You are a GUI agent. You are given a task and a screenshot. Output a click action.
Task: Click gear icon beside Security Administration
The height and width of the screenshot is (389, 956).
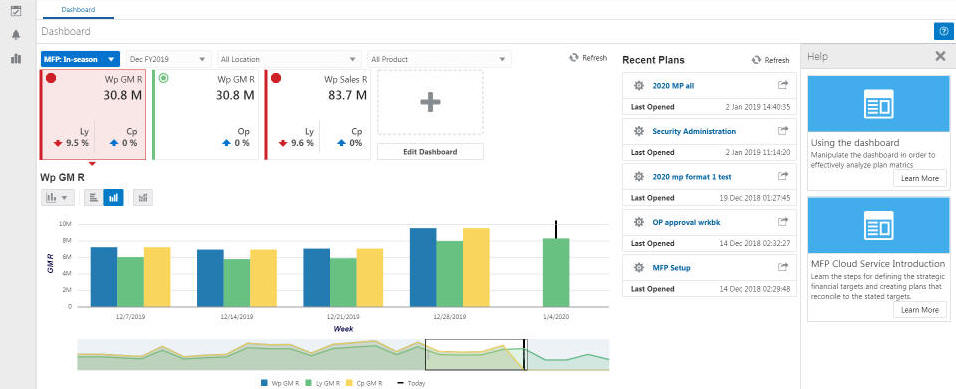pos(639,131)
